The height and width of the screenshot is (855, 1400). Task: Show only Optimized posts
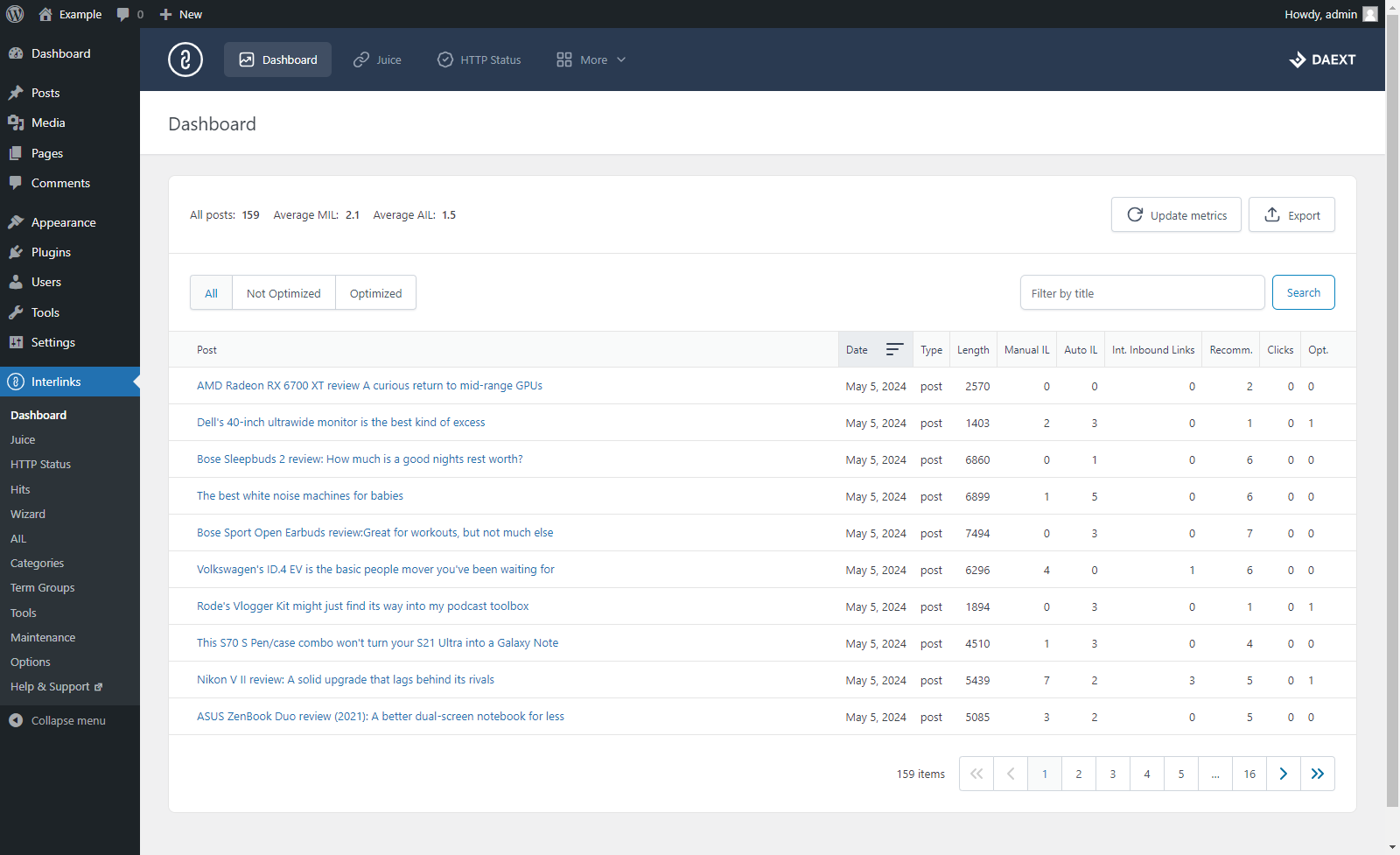coord(375,293)
